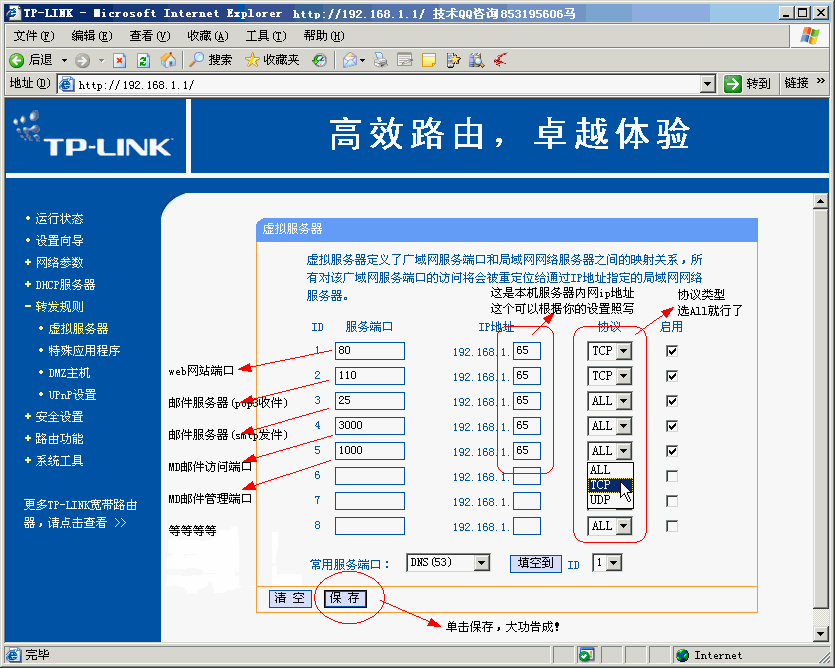Disable the enable checkbox for rule 1
835x668 pixels.
click(672, 351)
